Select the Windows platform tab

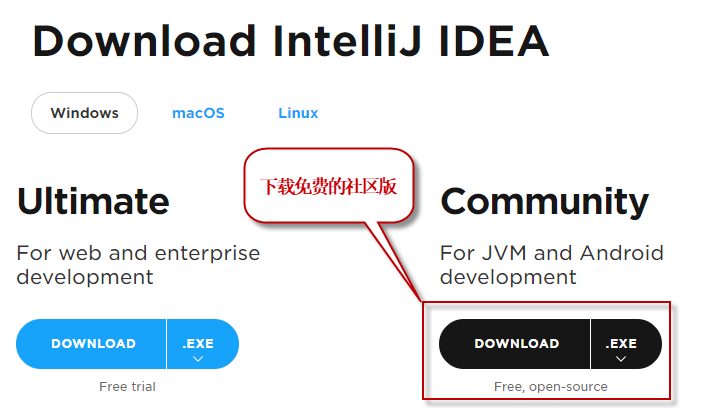(84, 113)
